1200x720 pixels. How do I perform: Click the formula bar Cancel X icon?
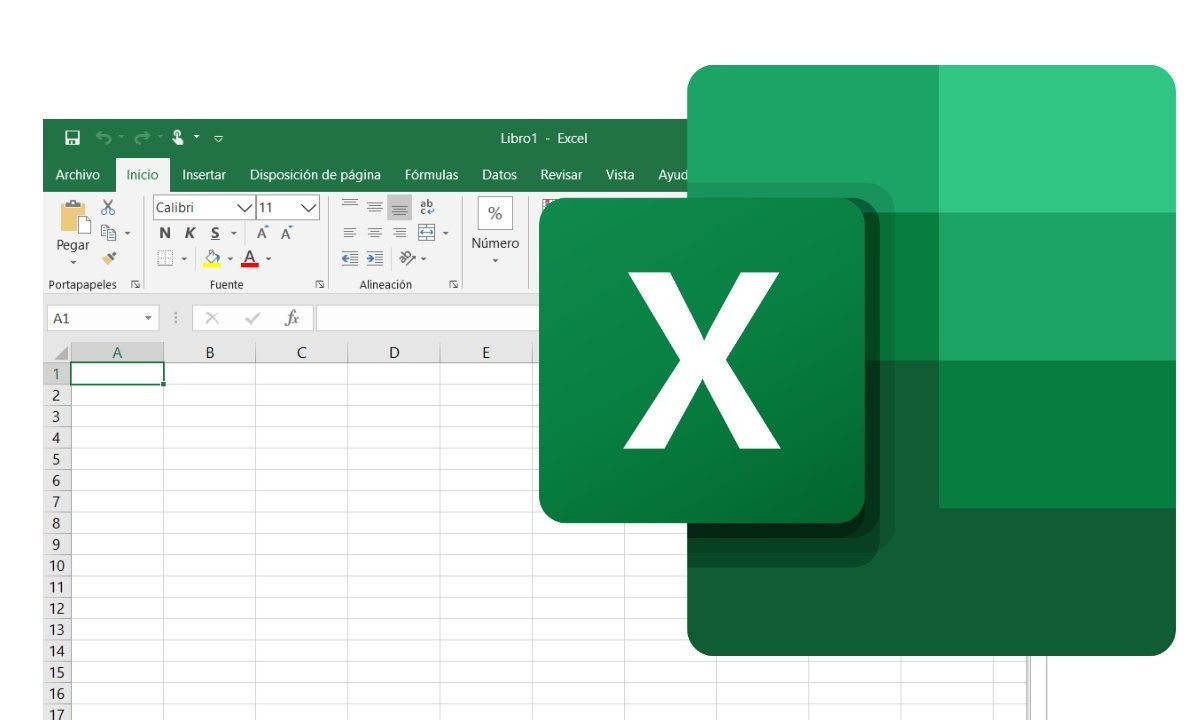211,318
